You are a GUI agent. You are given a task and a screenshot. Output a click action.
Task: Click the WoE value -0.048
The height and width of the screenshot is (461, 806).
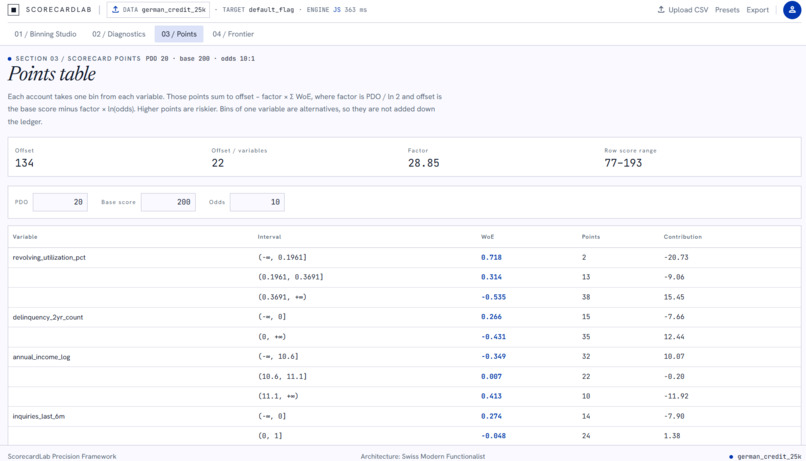click(x=493, y=436)
